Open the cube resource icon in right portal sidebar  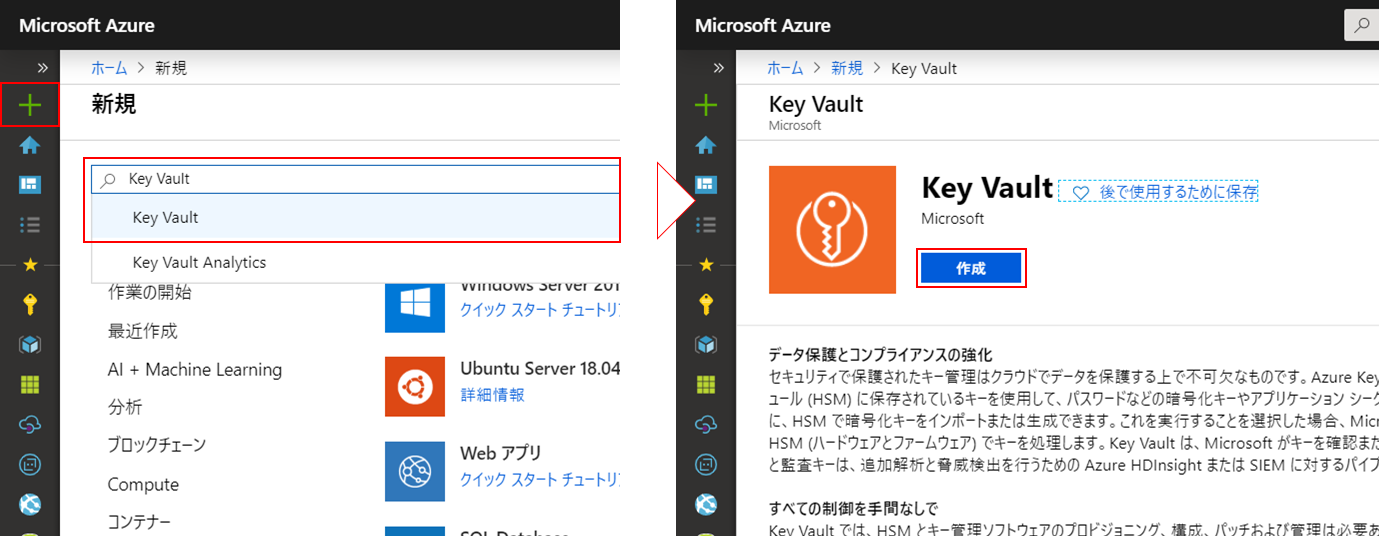[706, 344]
